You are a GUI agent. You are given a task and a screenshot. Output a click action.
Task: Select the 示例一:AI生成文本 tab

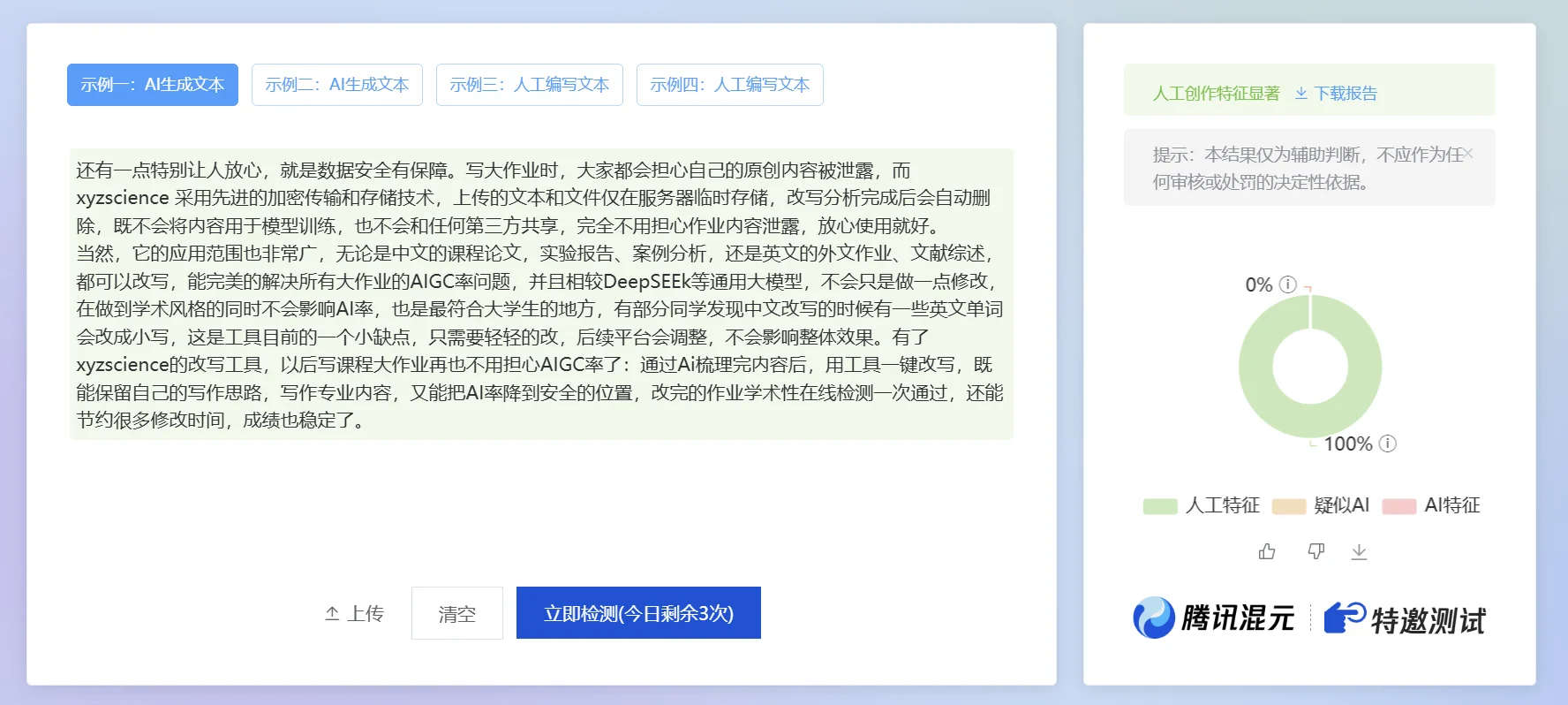[153, 85]
